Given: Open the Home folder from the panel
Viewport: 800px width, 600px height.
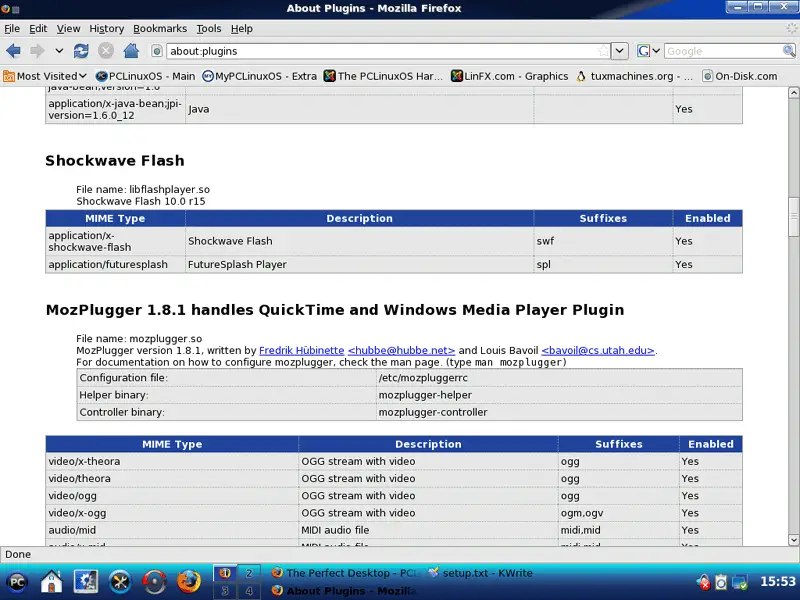Looking at the screenshot, I should coord(52,582).
